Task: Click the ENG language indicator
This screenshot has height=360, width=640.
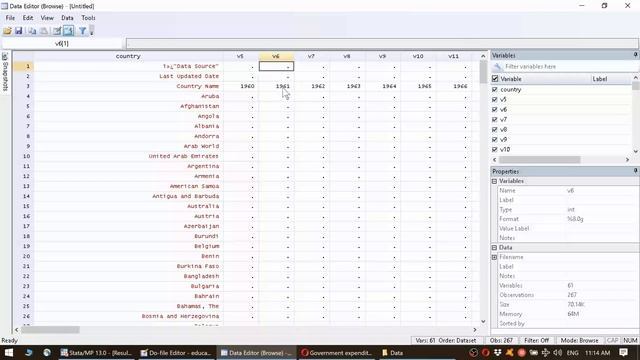Action: click(572, 353)
